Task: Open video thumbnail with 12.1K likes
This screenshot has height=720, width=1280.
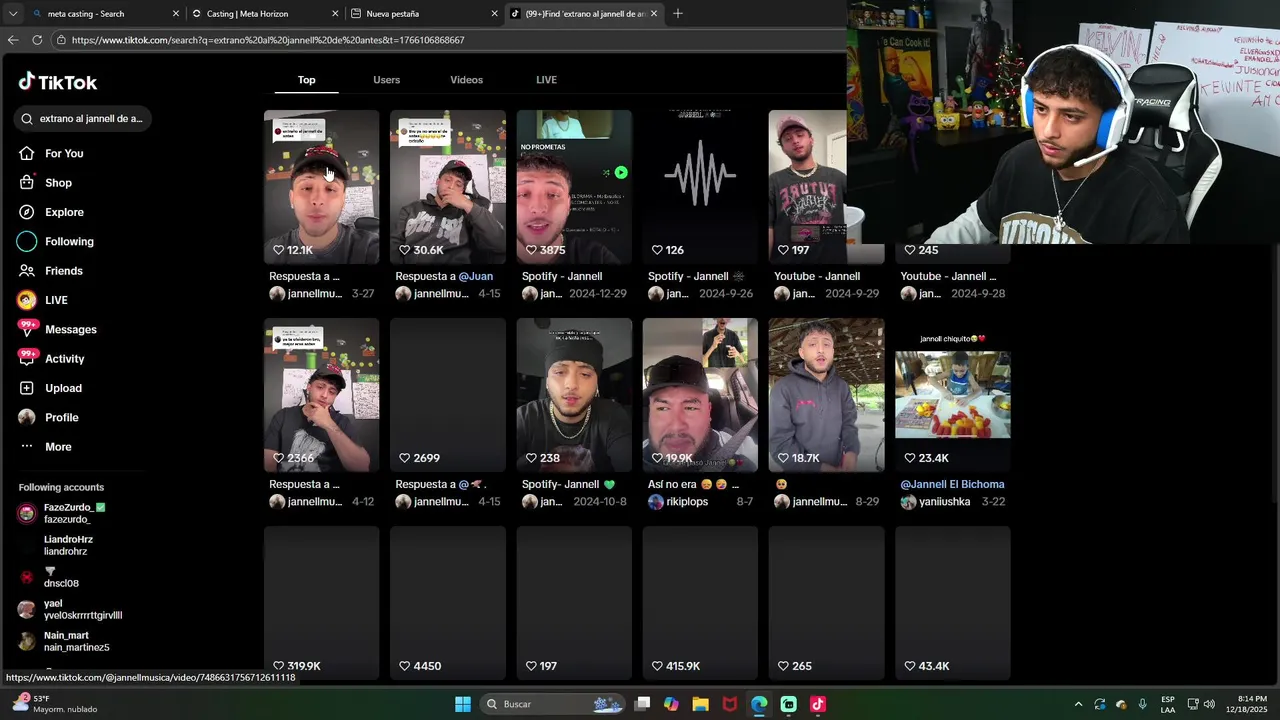Action: [x=321, y=186]
